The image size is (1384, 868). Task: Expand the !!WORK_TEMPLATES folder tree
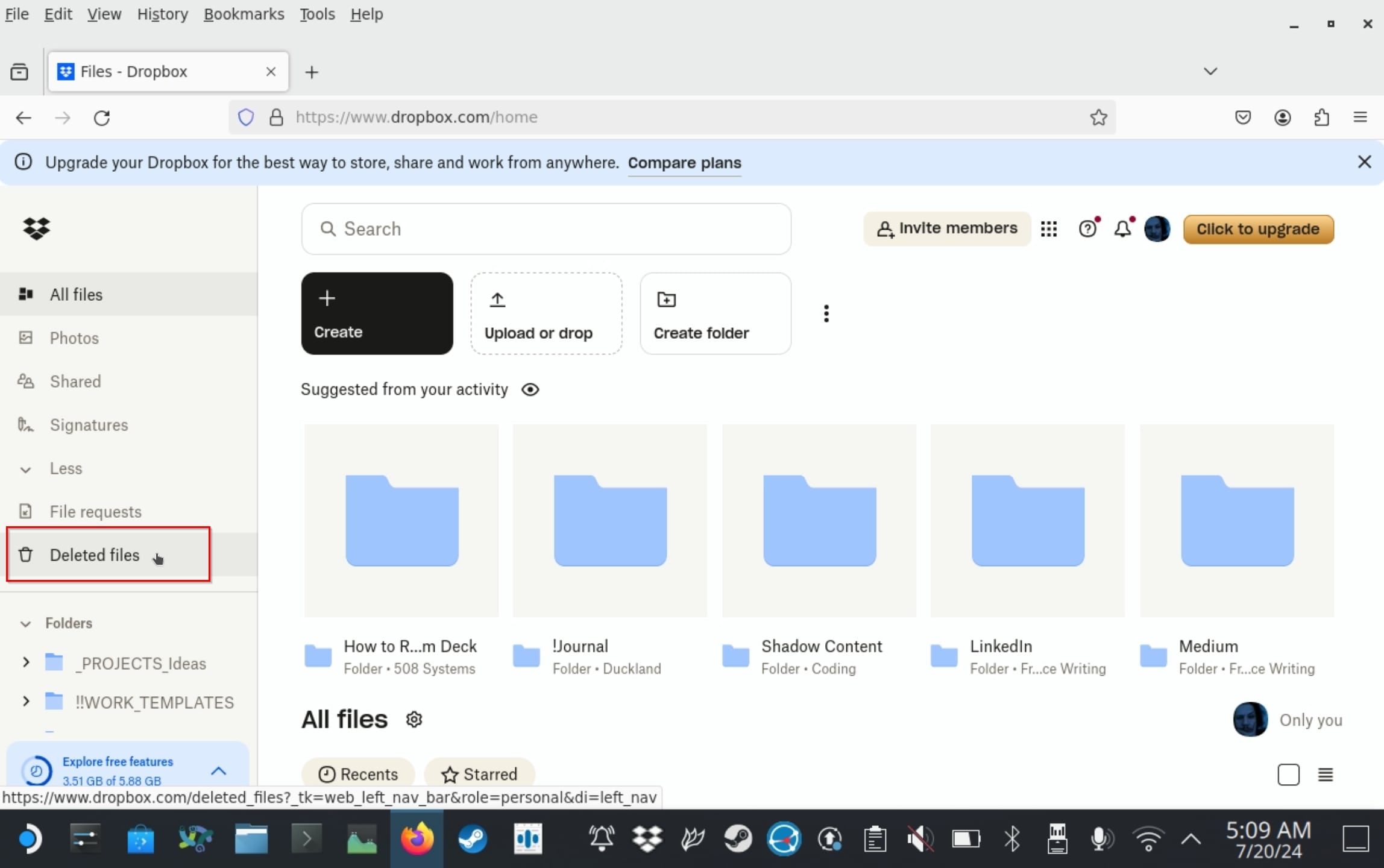click(26, 702)
